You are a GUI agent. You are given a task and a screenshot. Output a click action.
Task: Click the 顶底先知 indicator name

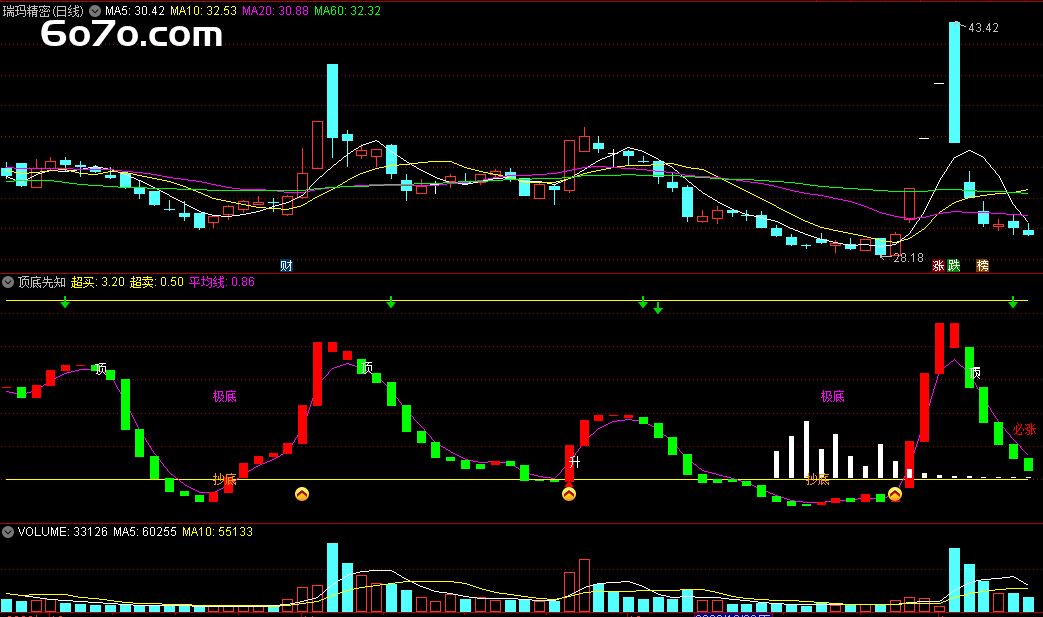pos(42,282)
